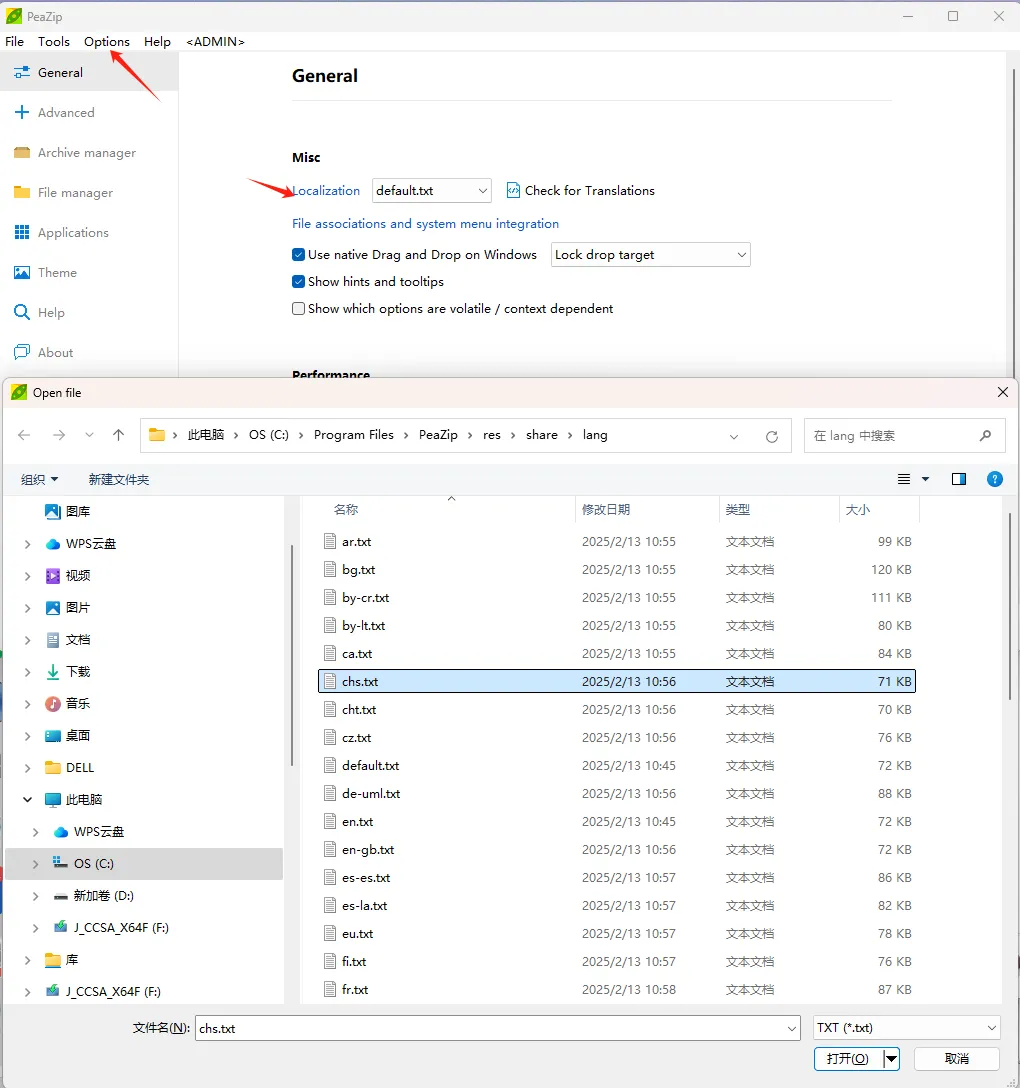The width and height of the screenshot is (1020, 1088).
Task: Click the file list vertical scrollbar
Action: pos(1010,606)
